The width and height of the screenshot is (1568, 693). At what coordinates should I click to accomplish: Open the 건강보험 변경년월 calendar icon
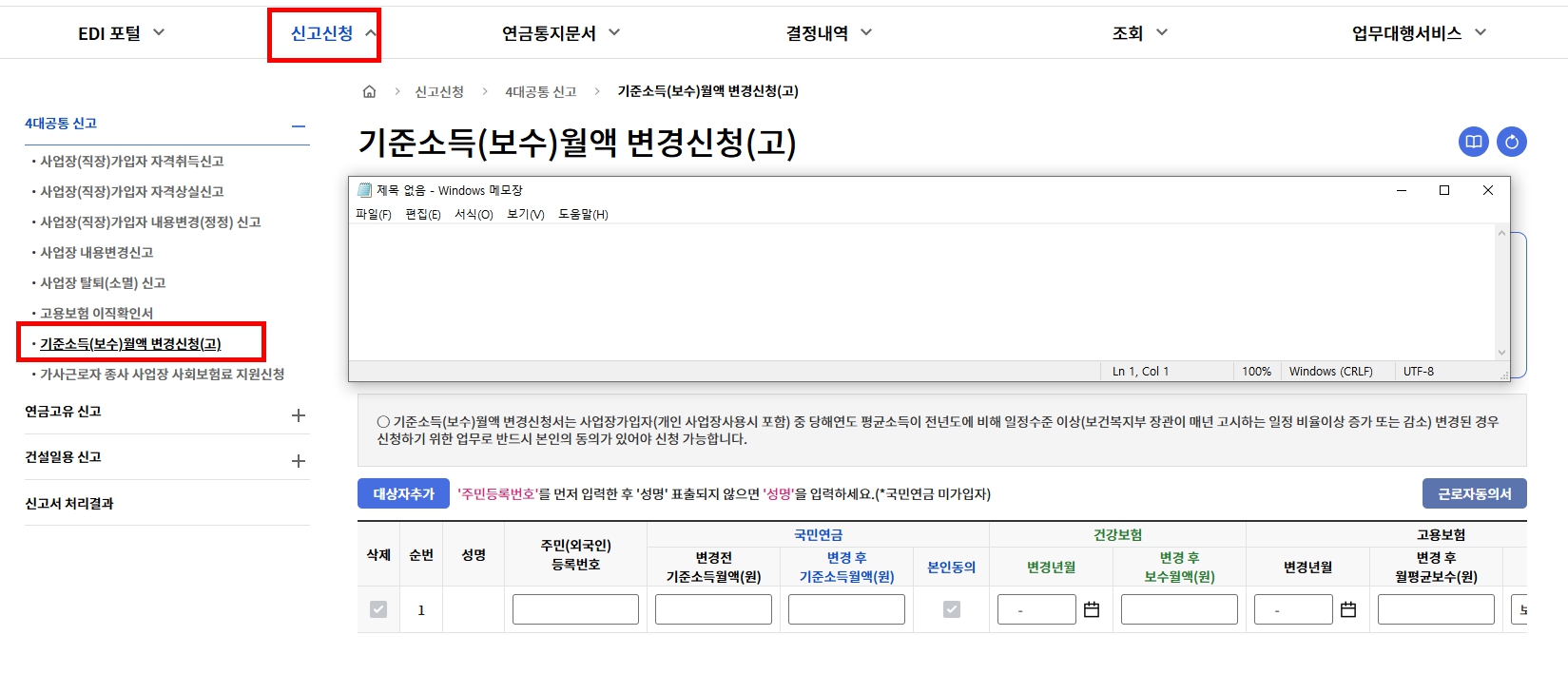1092,609
